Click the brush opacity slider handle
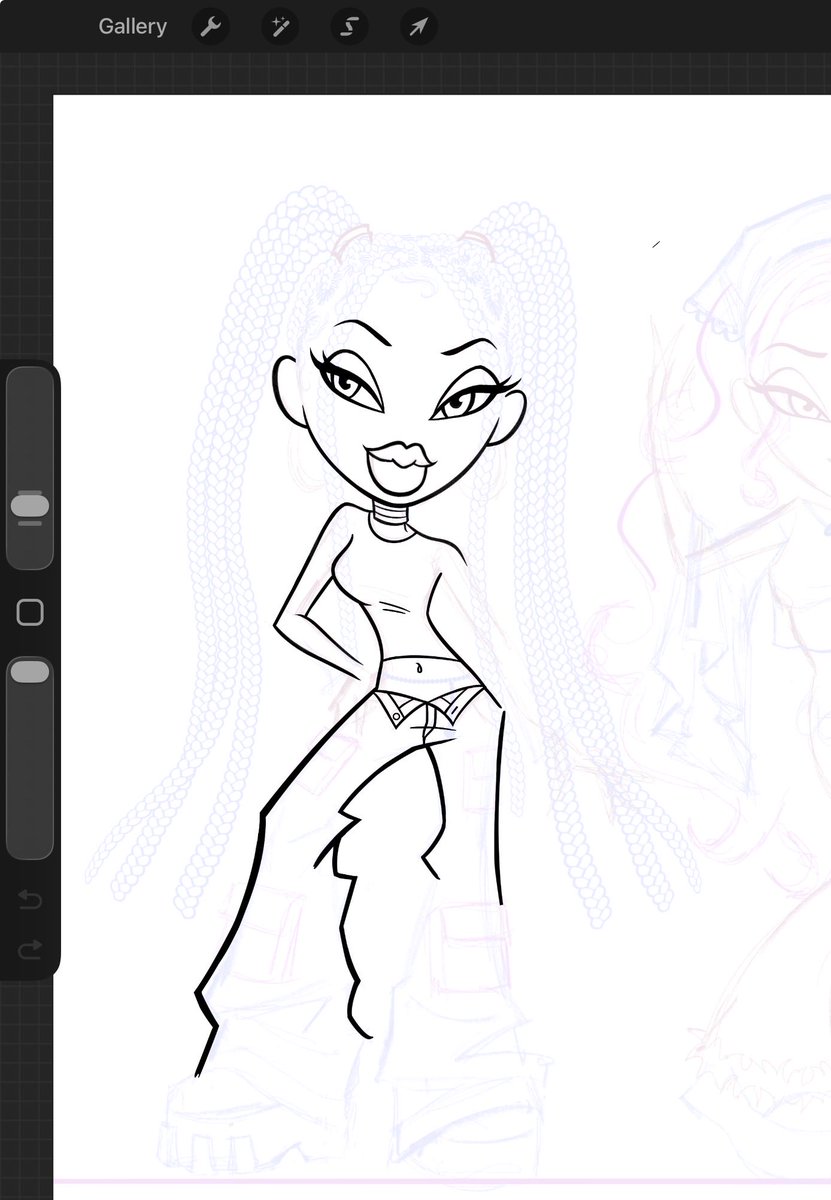Screen dimensions: 831x1200 pyautogui.click(x=30, y=672)
